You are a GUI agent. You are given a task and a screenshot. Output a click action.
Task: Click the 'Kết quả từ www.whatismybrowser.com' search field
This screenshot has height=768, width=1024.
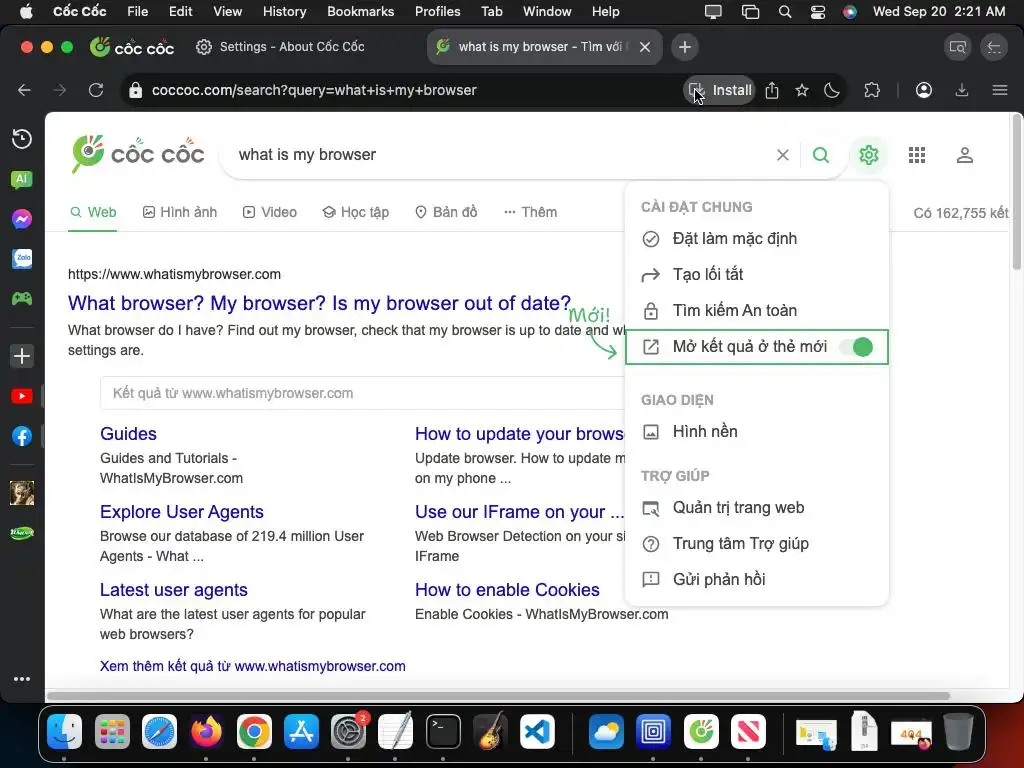point(362,393)
